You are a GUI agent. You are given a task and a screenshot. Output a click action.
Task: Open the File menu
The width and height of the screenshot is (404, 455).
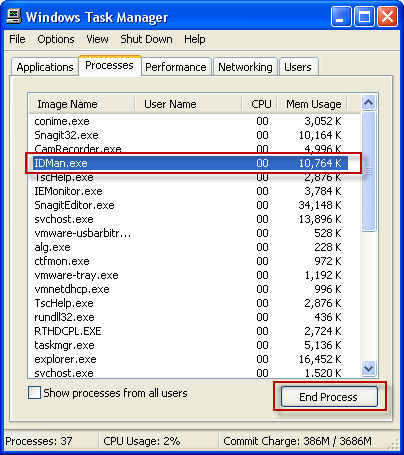pos(17,39)
